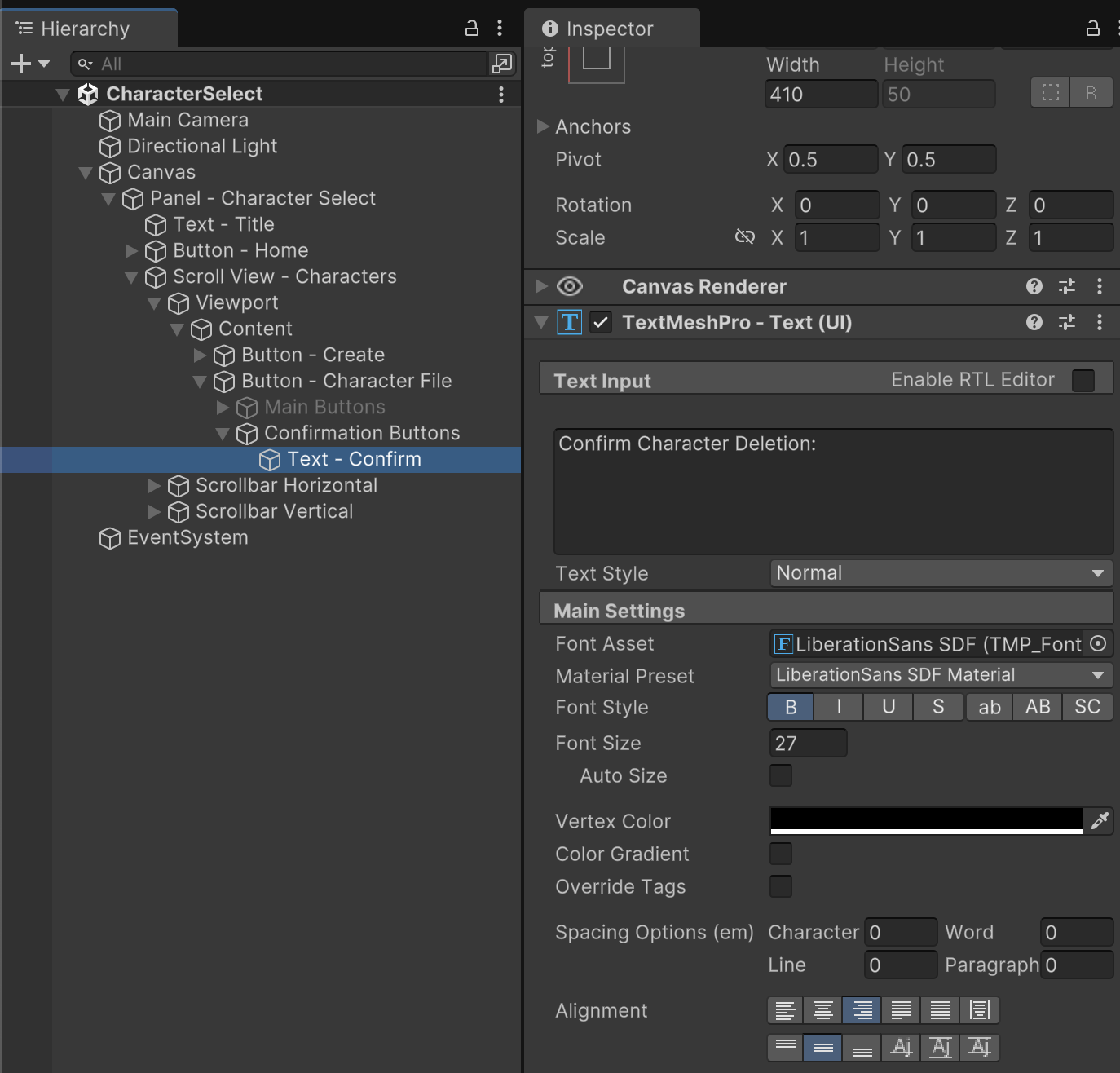The width and height of the screenshot is (1120, 1073).
Task: Open Font Asset object picker circle
Action: [x=1098, y=644]
